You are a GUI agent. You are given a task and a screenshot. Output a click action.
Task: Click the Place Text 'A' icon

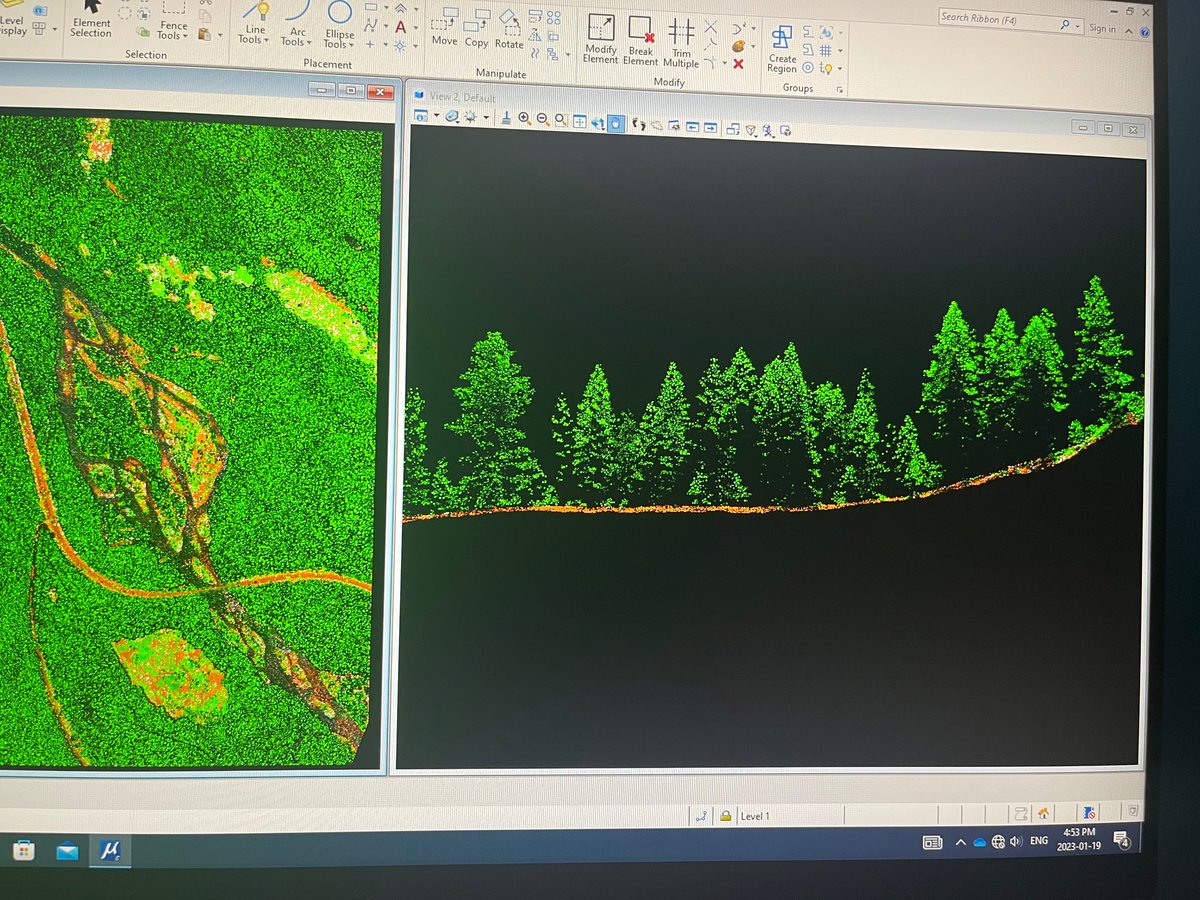pyautogui.click(x=401, y=27)
